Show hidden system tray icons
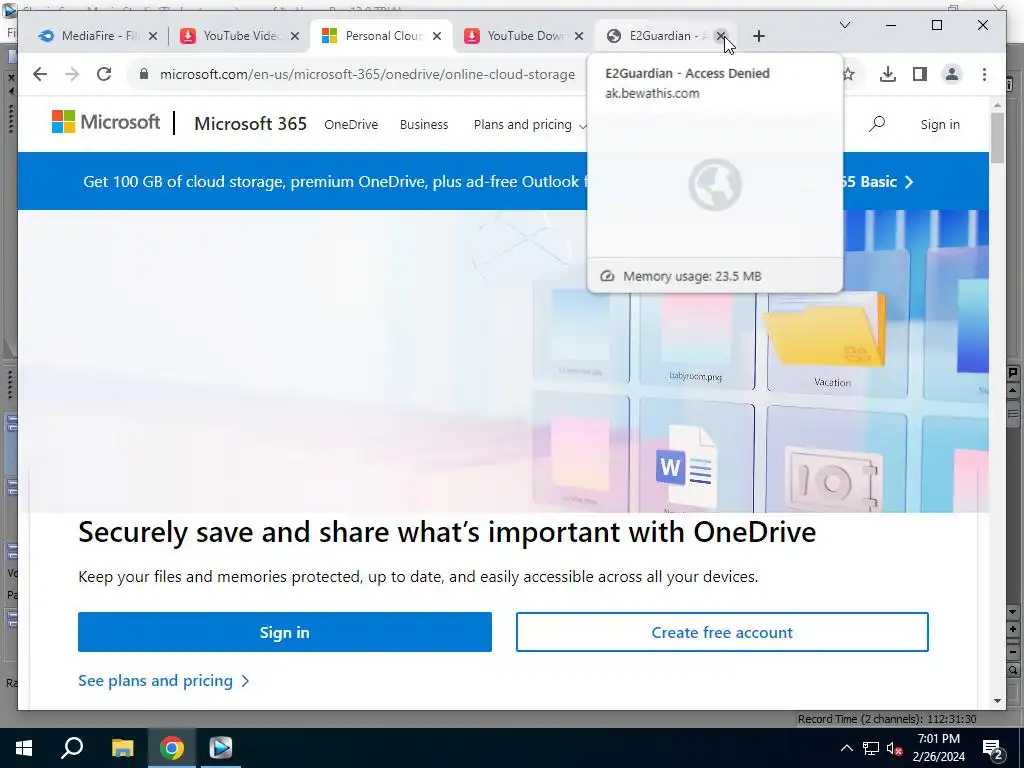Screen dimensions: 1024x768 click(846, 748)
